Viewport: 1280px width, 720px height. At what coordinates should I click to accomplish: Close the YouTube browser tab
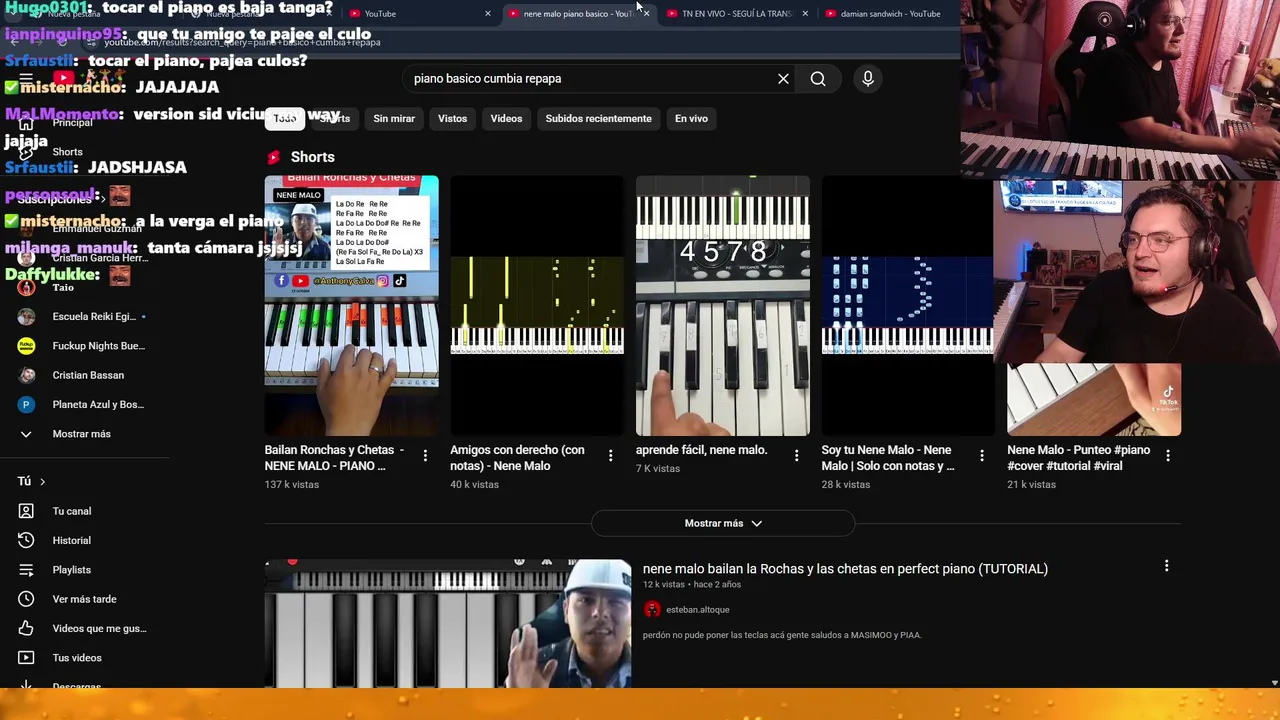tap(488, 14)
